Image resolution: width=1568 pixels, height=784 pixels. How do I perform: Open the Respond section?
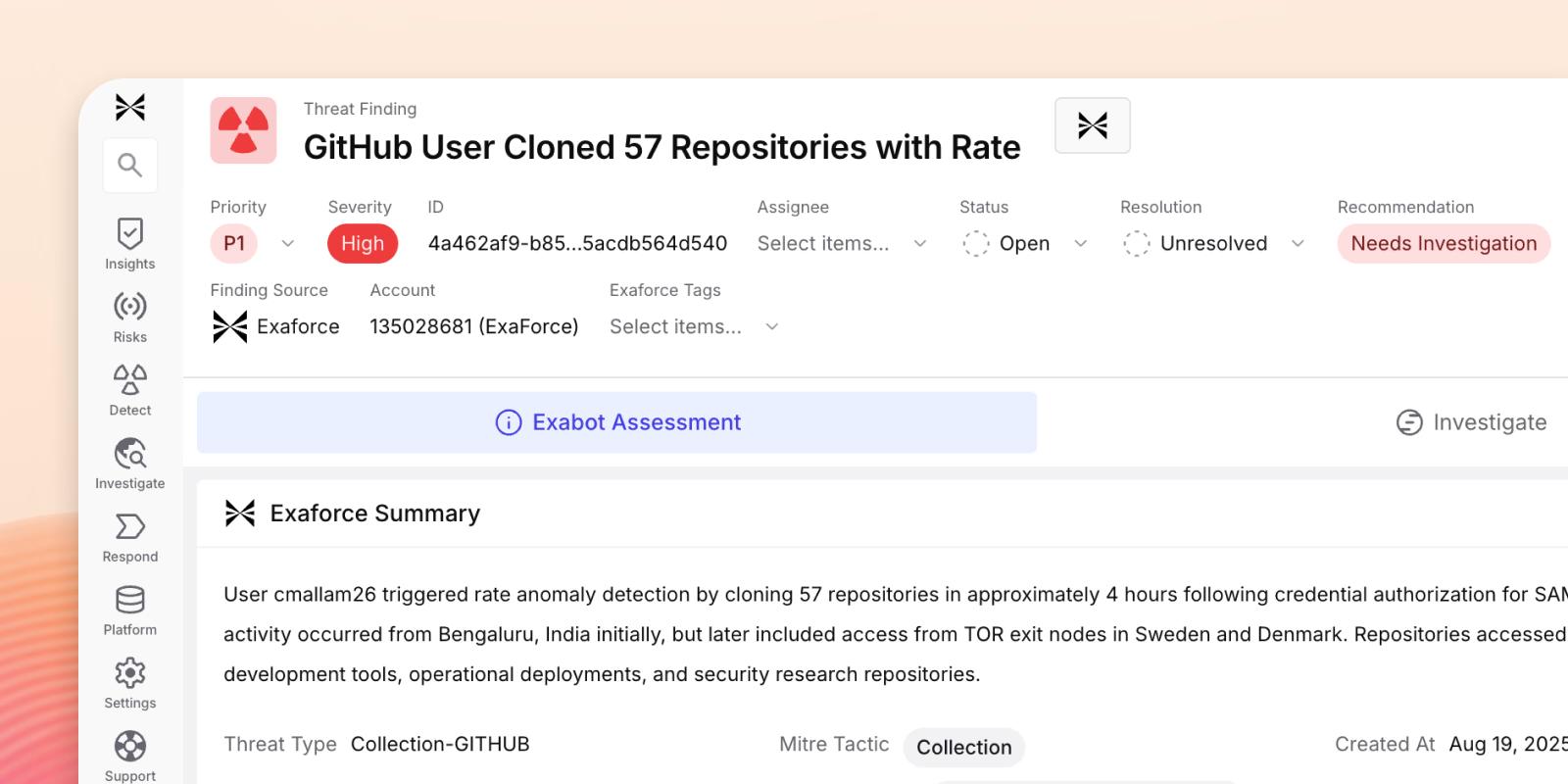point(130,537)
